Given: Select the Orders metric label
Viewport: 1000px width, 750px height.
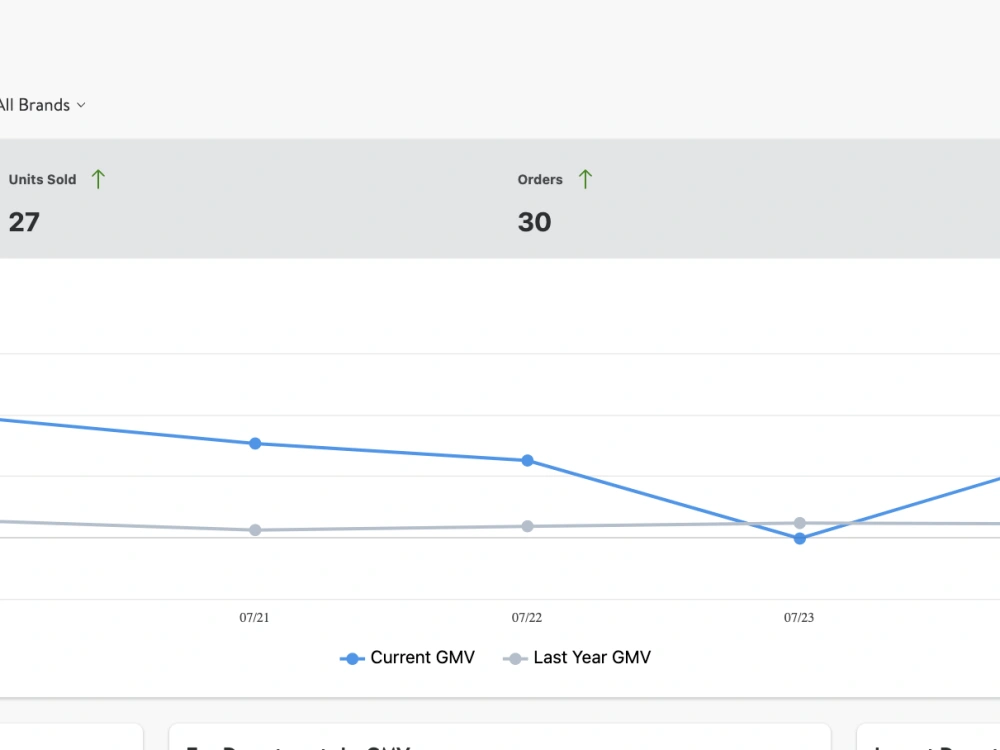Looking at the screenshot, I should click(x=540, y=180).
